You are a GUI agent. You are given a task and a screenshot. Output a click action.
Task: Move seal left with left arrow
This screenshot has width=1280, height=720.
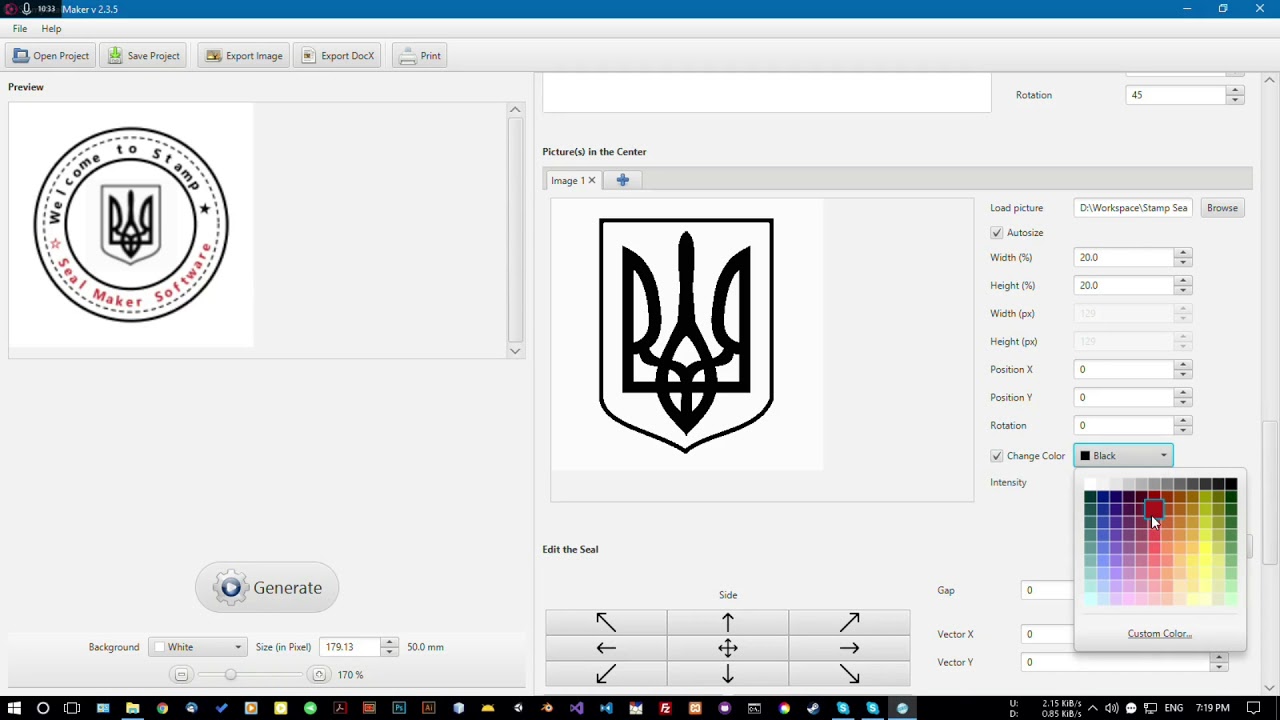pos(606,648)
